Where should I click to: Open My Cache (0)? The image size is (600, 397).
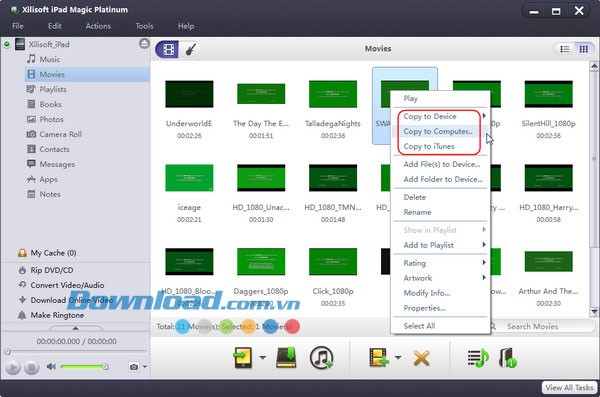(53, 253)
